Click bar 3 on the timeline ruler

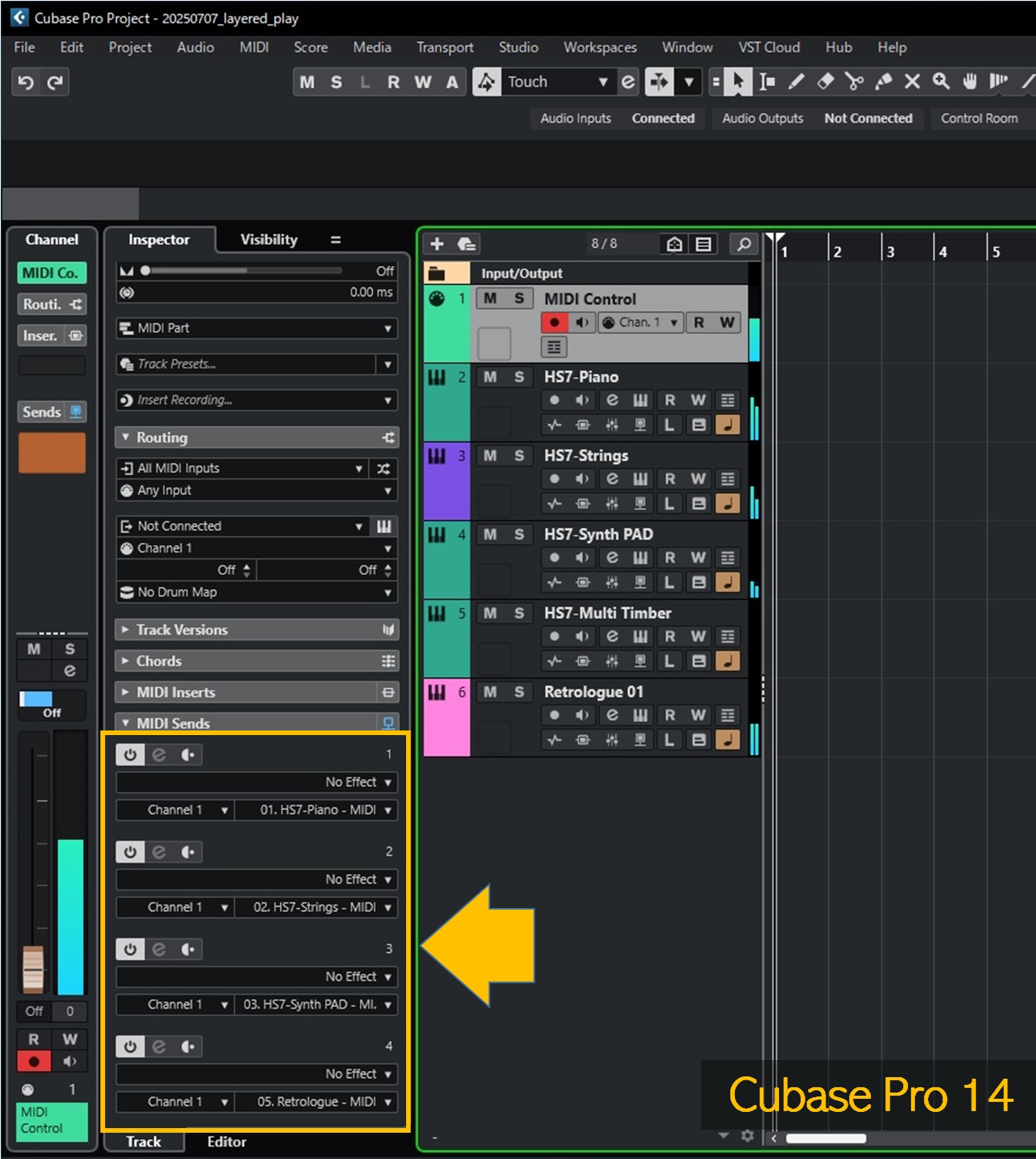(890, 252)
